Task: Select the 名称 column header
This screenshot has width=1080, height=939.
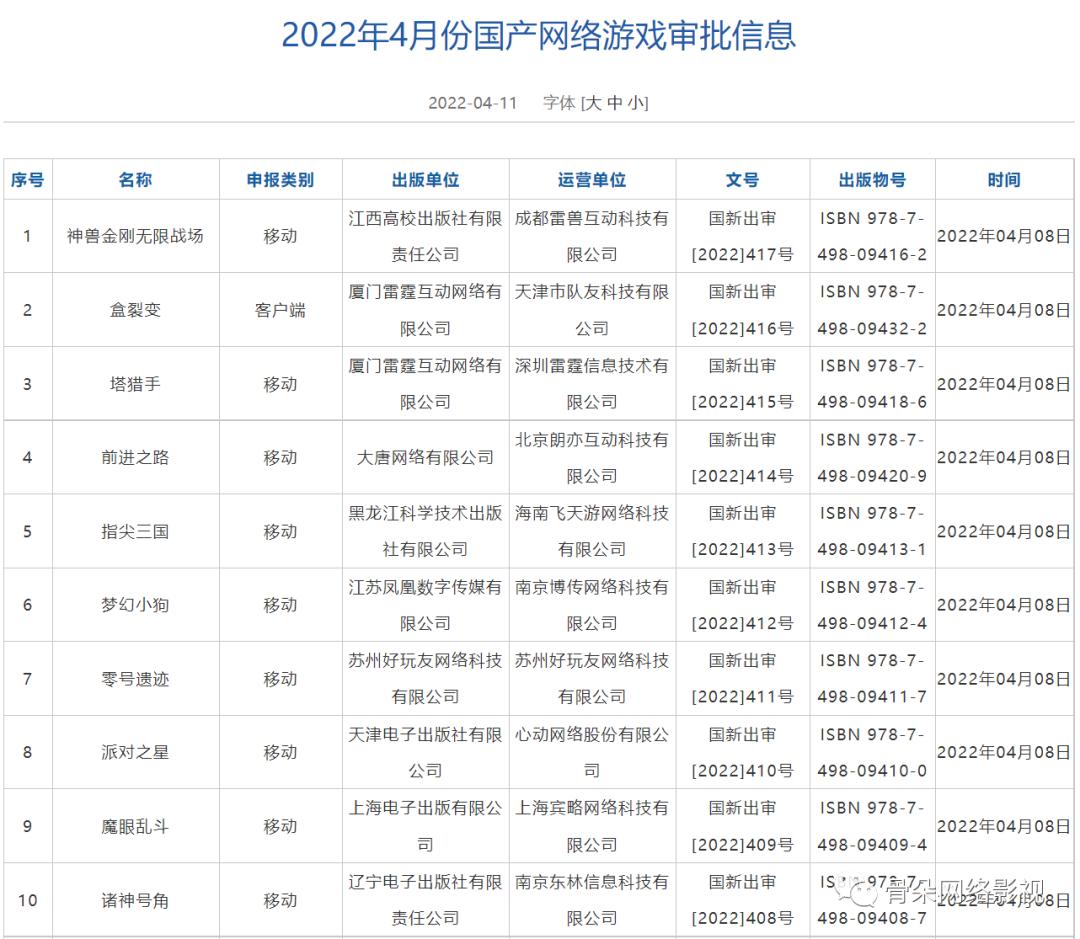Action: pos(135,180)
